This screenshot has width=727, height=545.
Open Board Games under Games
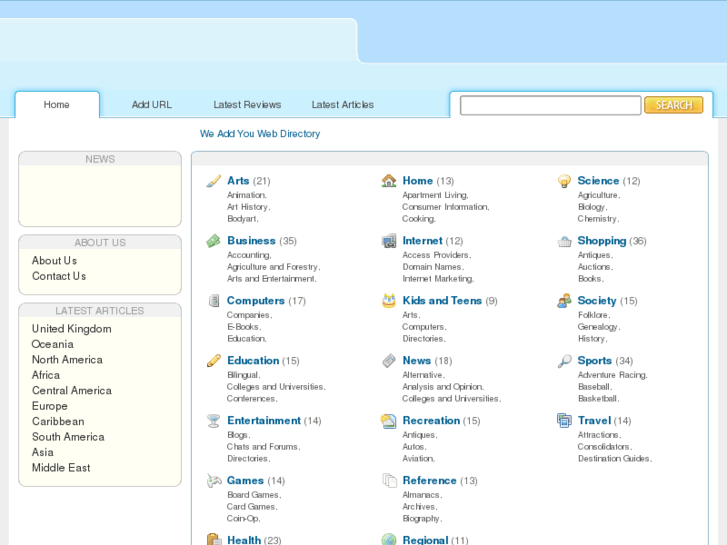253,495
